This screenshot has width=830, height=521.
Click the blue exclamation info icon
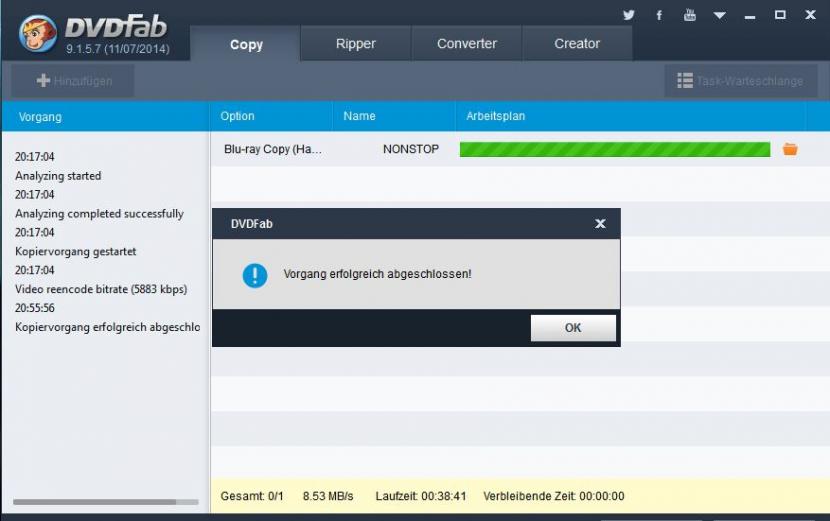coord(255,275)
